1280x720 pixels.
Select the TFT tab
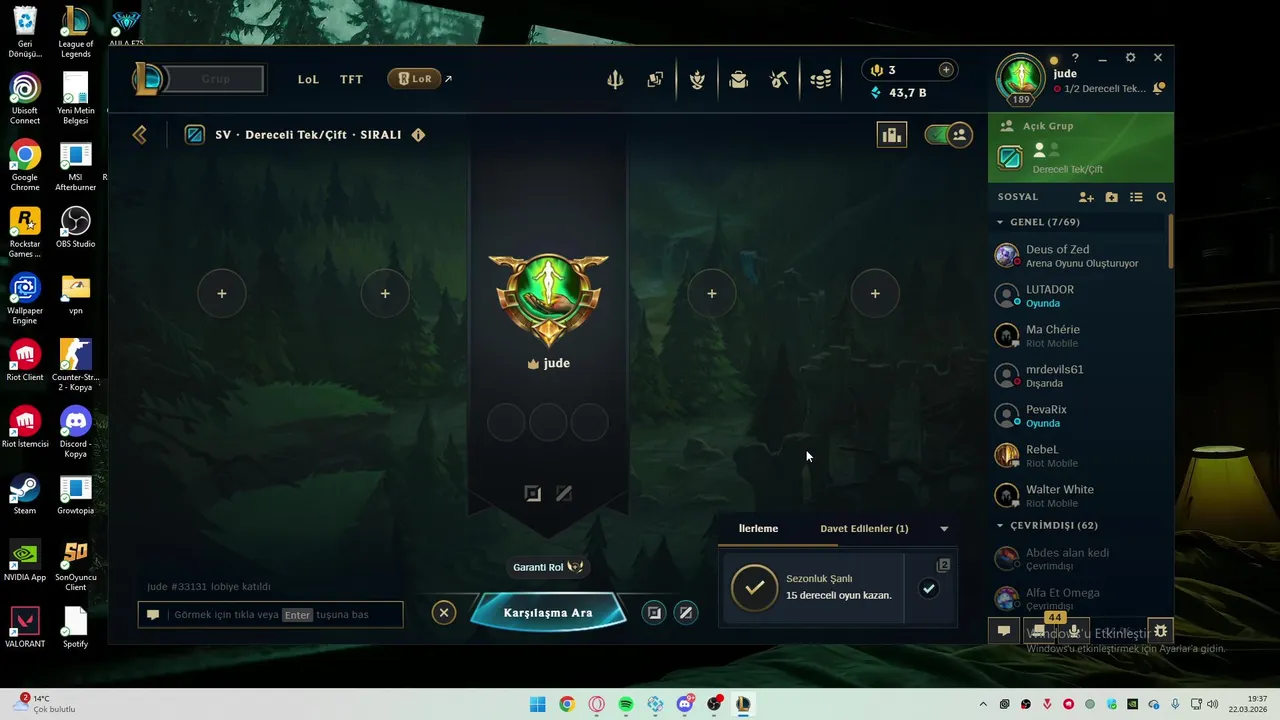coord(351,79)
